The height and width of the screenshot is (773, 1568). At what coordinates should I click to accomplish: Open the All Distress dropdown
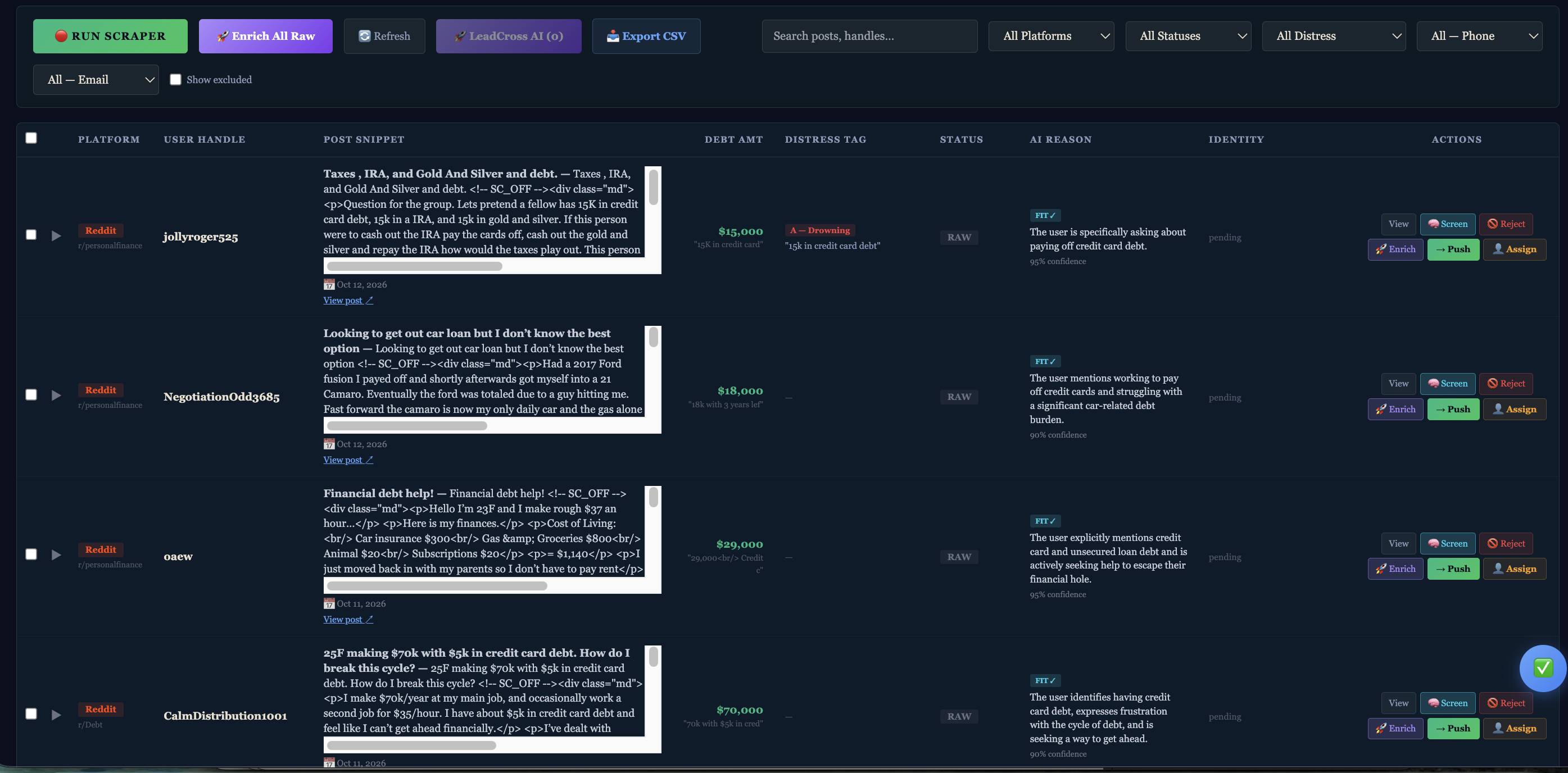1334,36
